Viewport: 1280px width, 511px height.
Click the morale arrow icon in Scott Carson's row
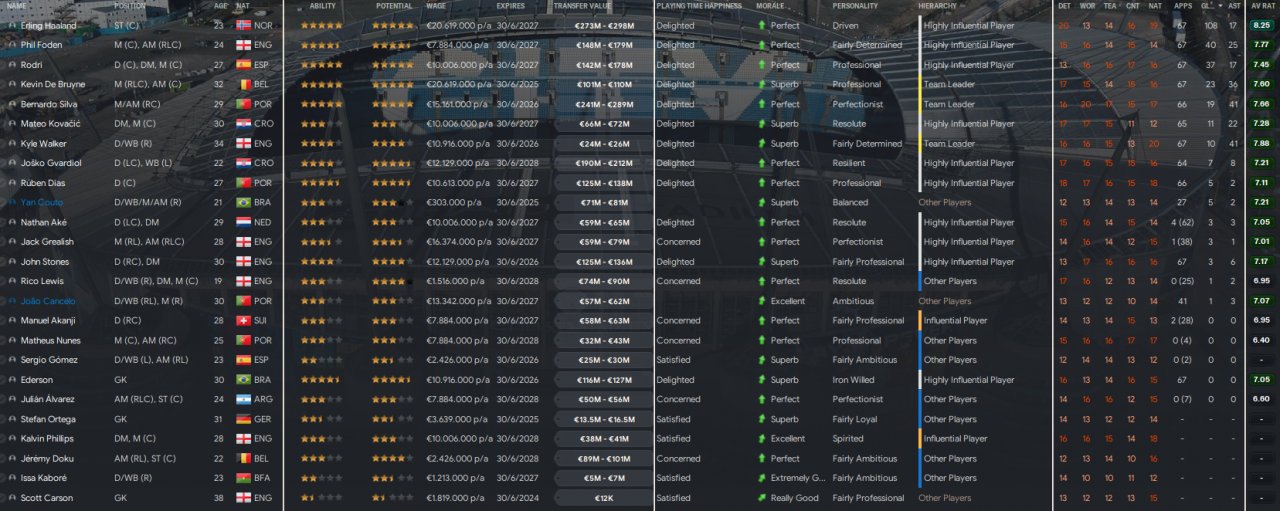pyautogui.click(x=762, y=498)
